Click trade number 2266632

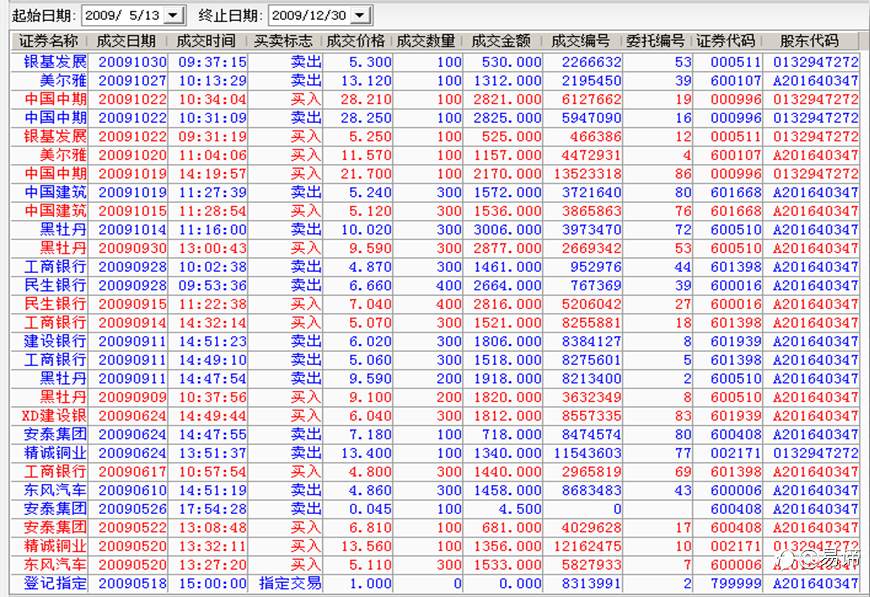pos(591,62)
